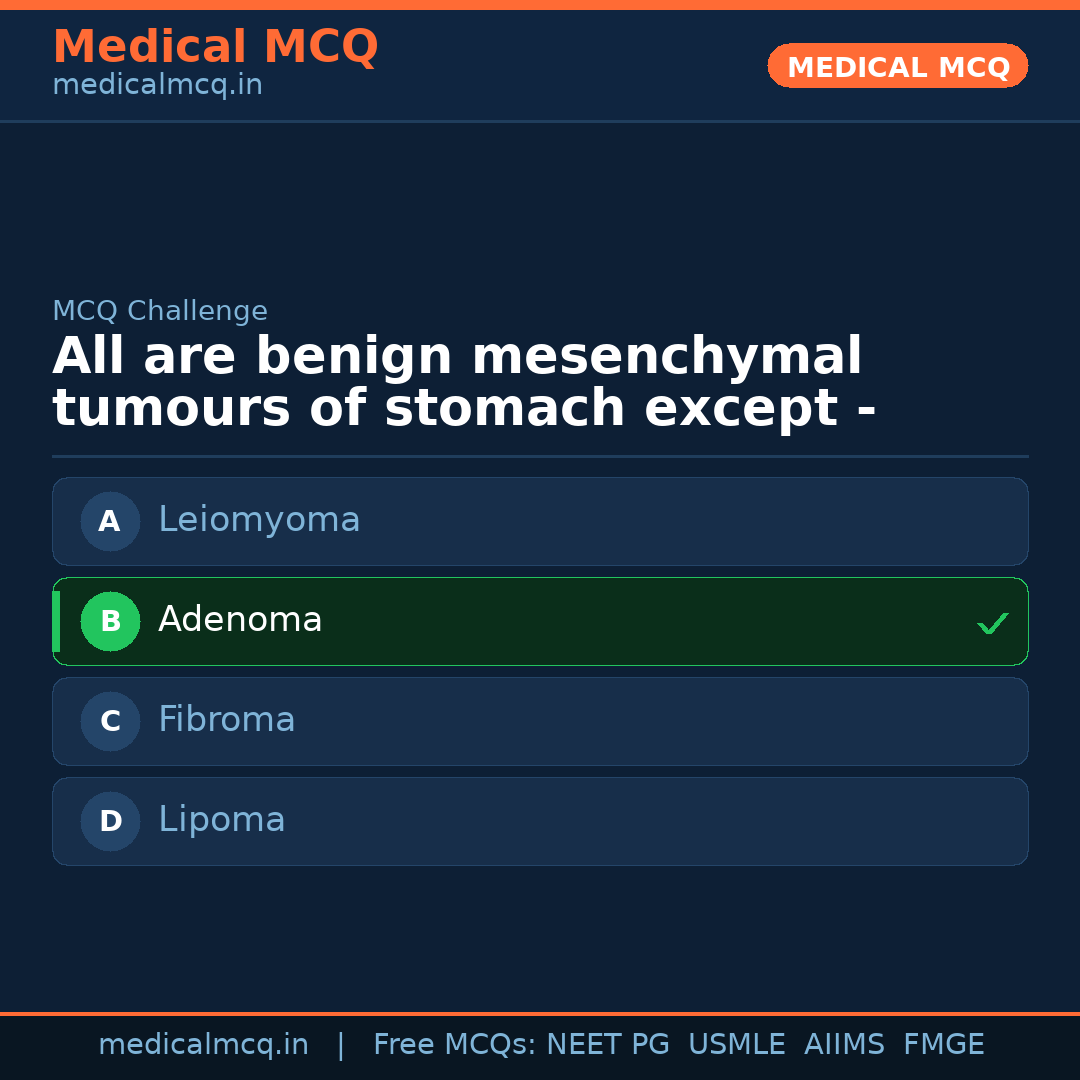Screen dimensions: 1080x1080
Task: Click the Medical MCQ header title
Action: 215,47
